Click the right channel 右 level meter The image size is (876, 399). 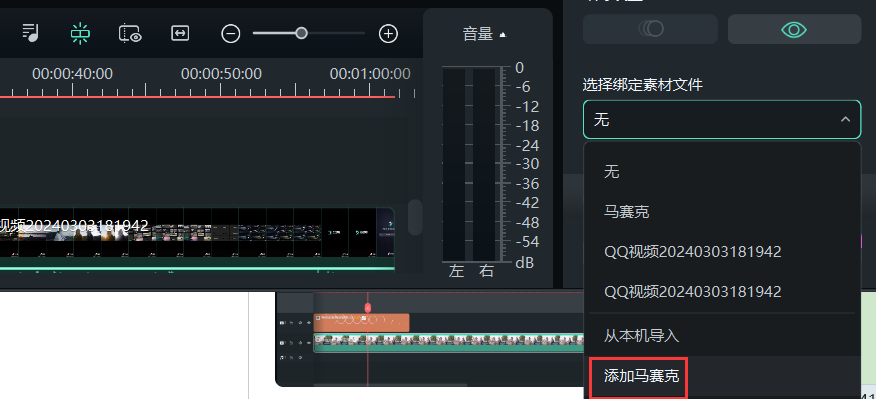pyautogui.click(x=484, y=164)
